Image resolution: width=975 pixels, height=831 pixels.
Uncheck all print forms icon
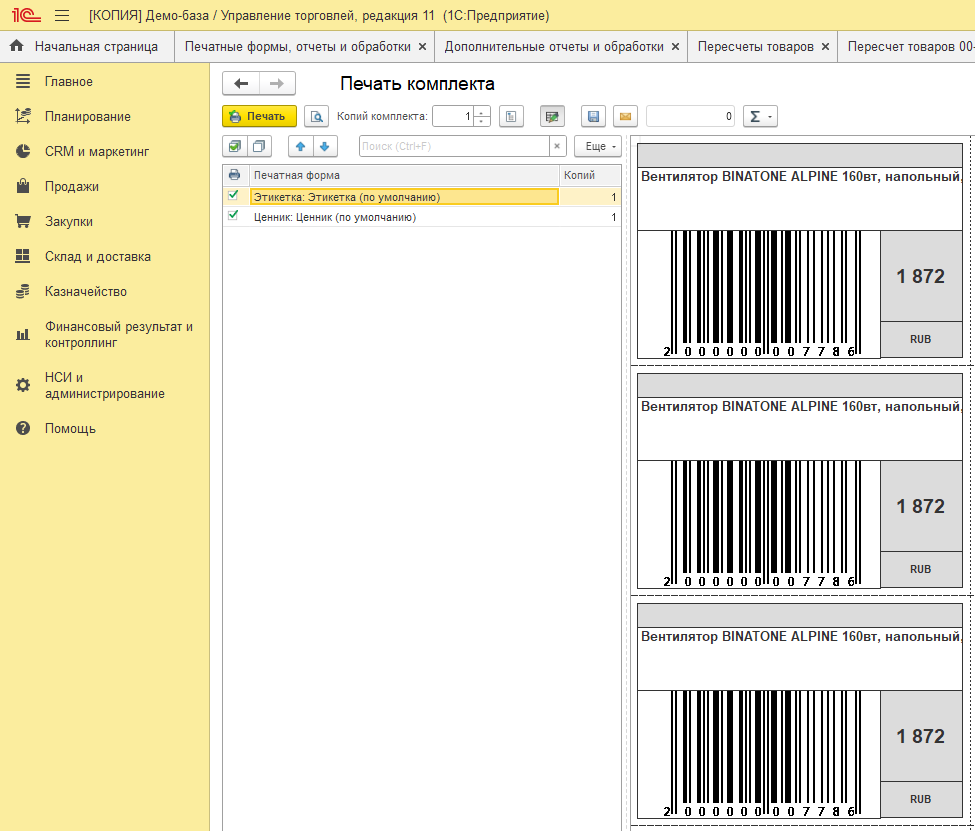pos(259,146)
